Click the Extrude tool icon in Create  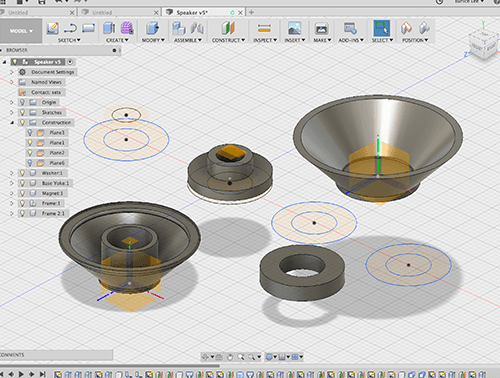tap(109, 28)
